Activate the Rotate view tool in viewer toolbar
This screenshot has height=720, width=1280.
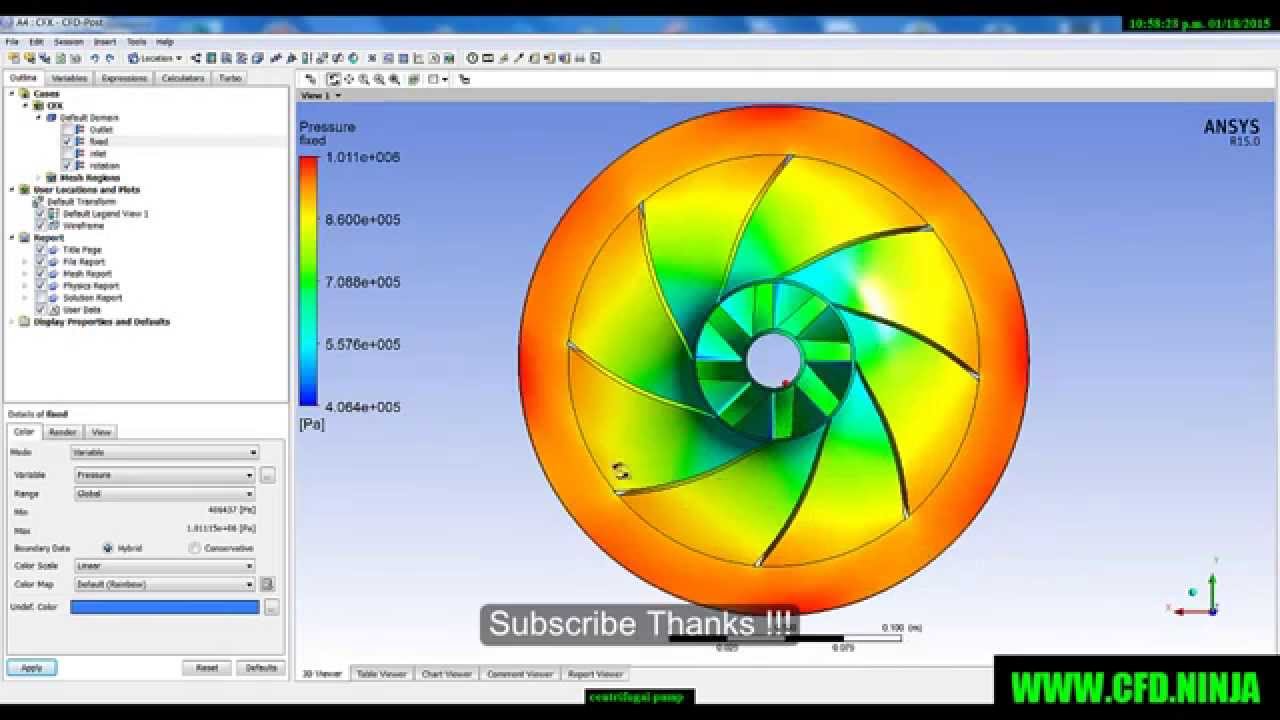tap(333, 79)
